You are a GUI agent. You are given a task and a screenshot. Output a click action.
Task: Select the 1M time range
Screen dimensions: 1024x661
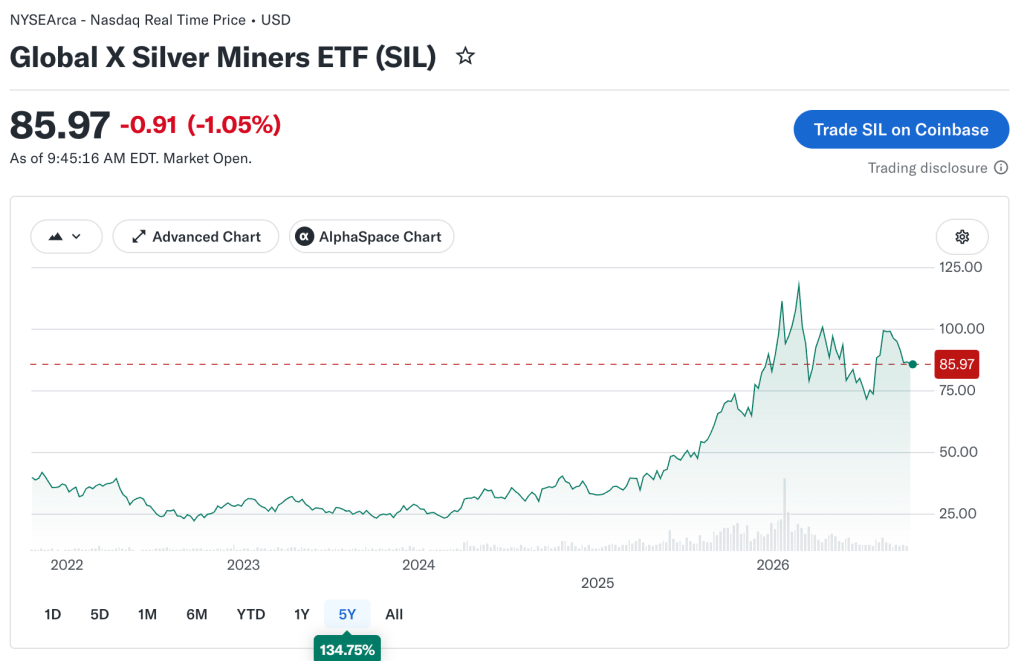(x=147, y=614)
